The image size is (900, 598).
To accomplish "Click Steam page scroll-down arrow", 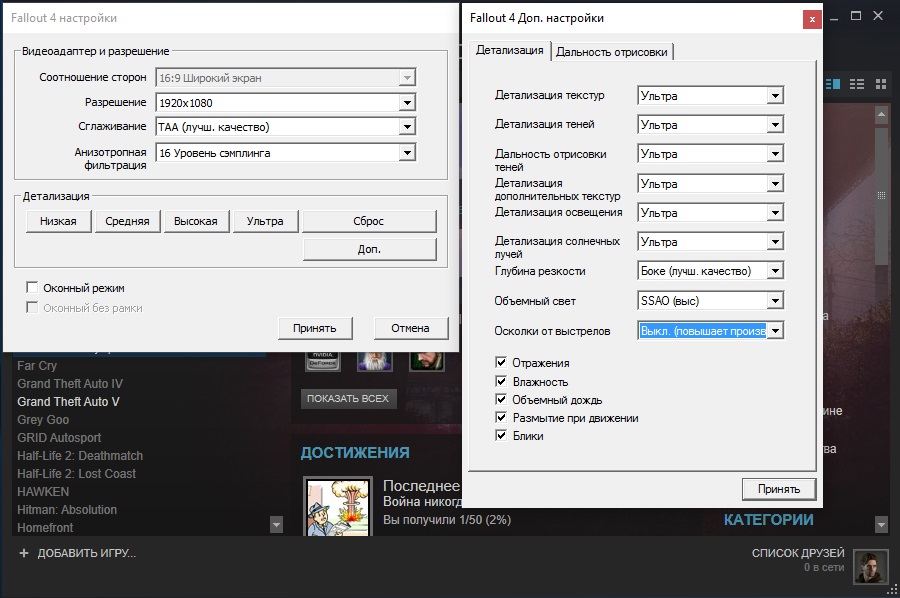I will tap(882, 523).
